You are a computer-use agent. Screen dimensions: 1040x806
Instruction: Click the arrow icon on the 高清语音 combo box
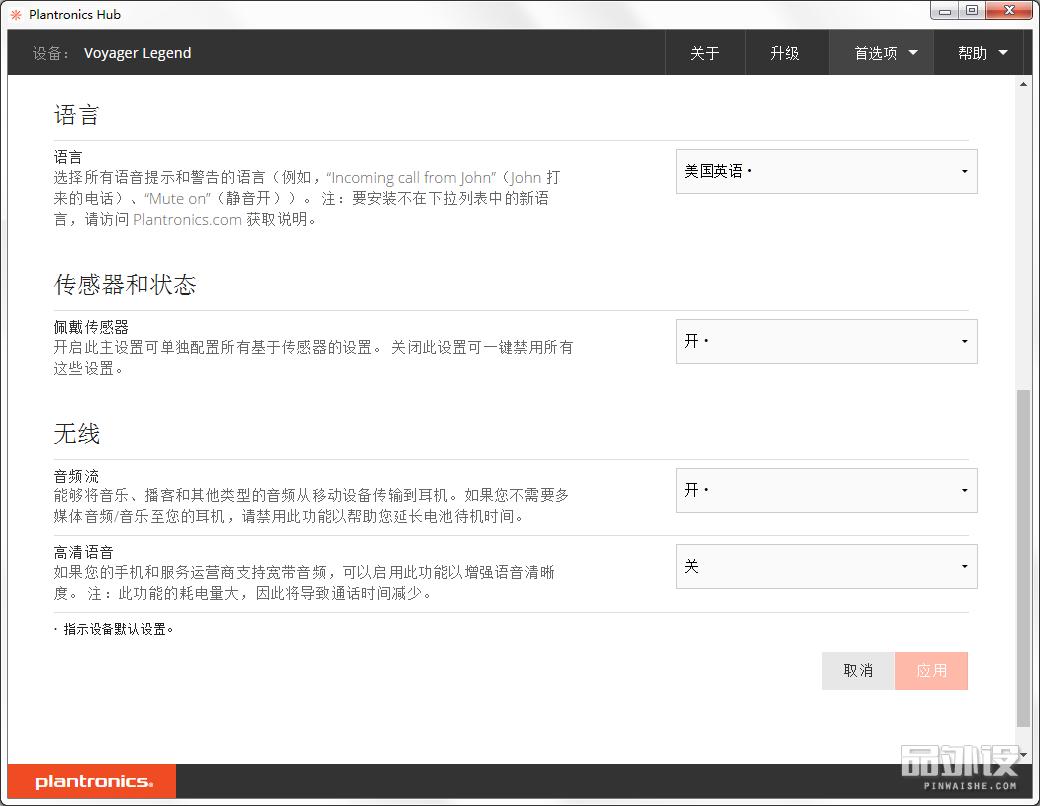(x=965, y=566)
